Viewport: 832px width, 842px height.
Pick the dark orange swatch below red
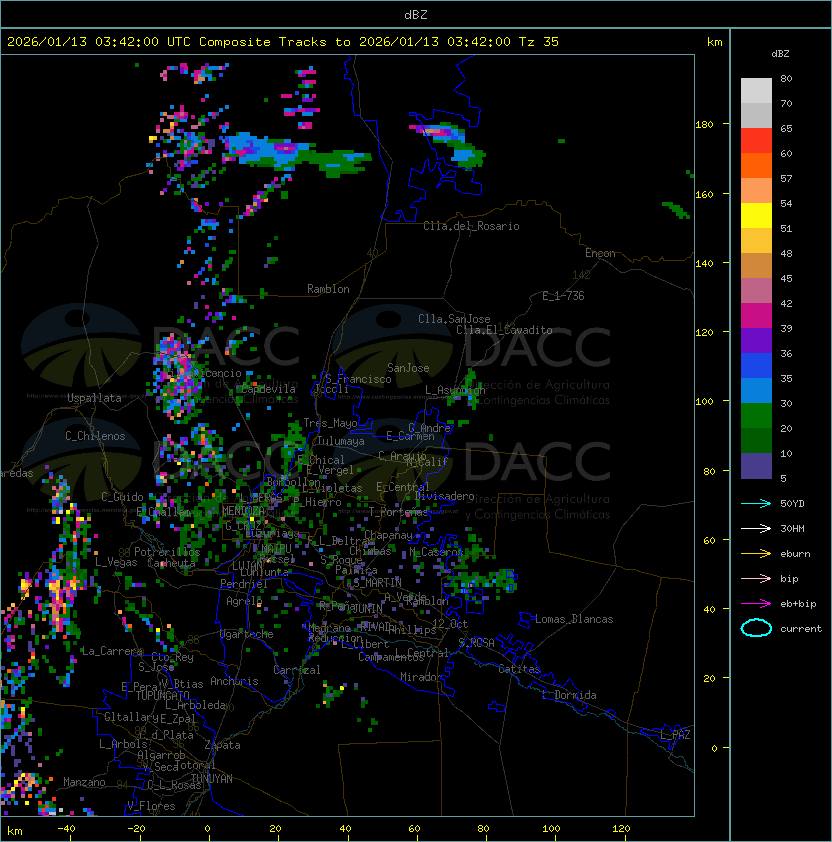pyautogui.click(x=756, y=166)
